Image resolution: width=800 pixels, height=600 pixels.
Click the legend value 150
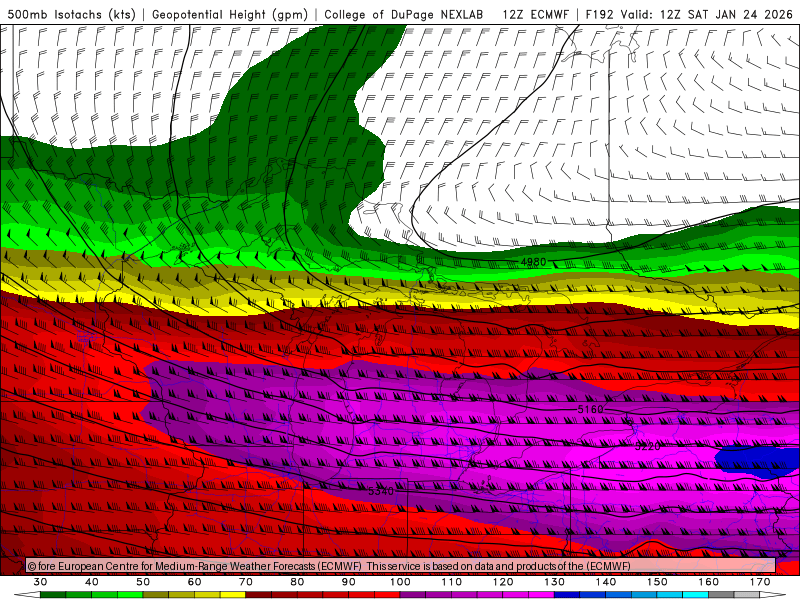tap(657, 582)
